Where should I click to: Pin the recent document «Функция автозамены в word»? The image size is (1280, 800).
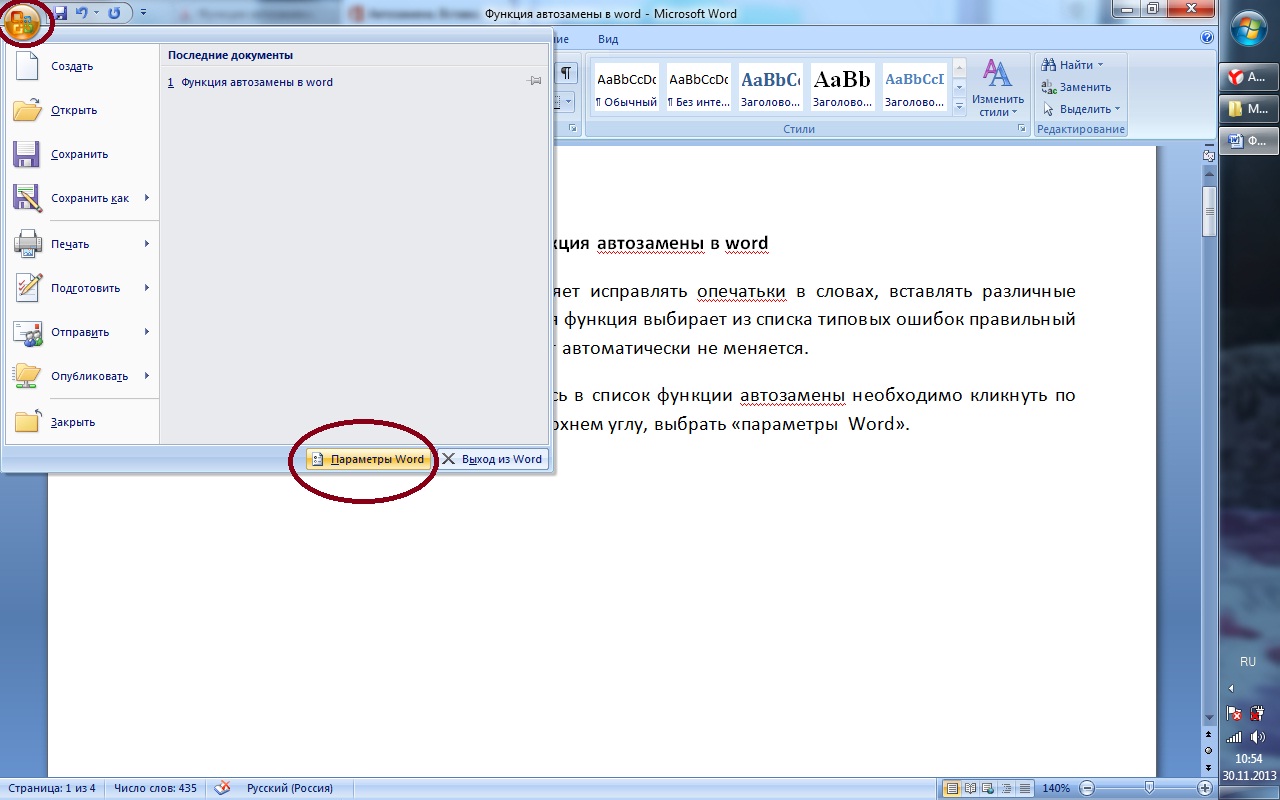click(534, 82)
